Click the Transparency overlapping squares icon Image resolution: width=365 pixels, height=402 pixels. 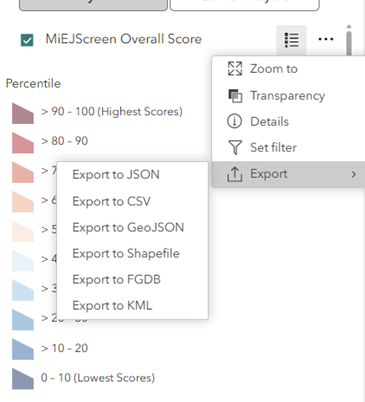(235, 96)
